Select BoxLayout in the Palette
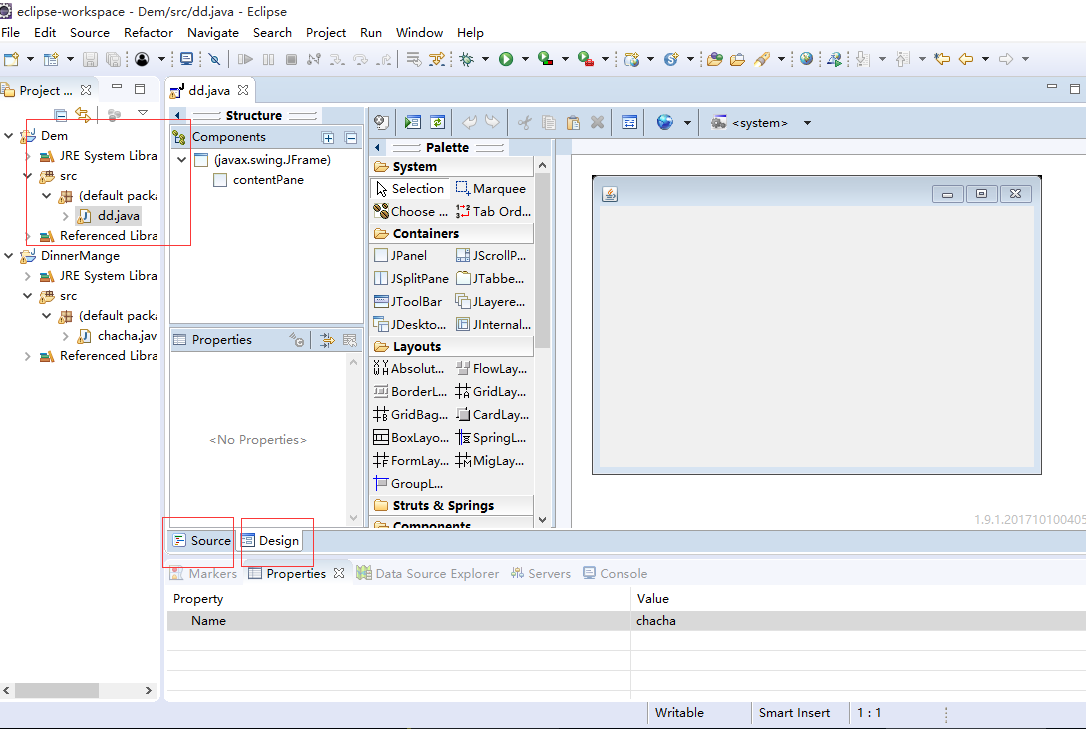This screenshot has height=729, width=1086. click(x=411, y=438)
